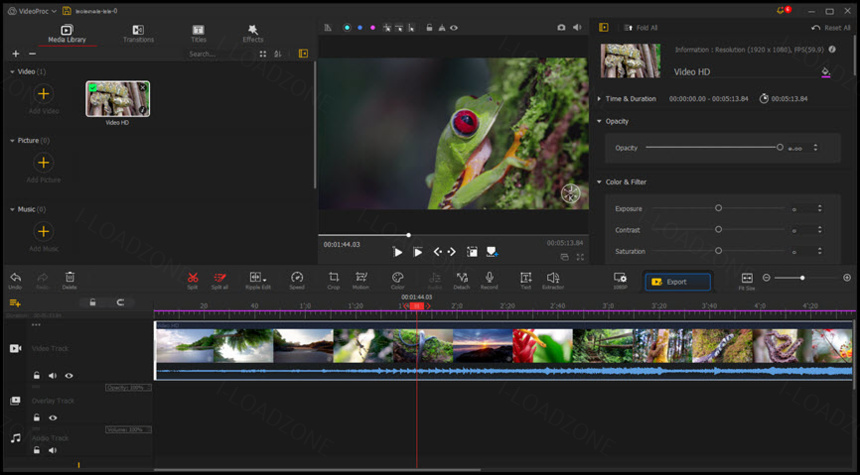Click the duration stopwatch icon
860x475 pixels.
pos(763,99)
